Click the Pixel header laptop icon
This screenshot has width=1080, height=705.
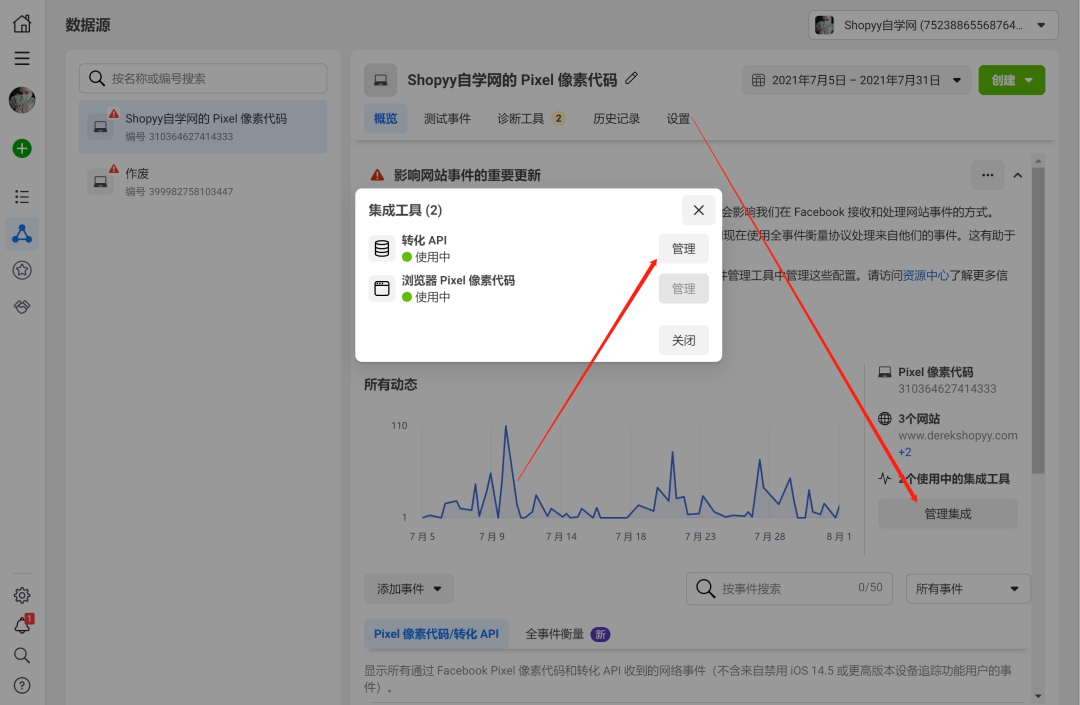click(x=381, y=80)
